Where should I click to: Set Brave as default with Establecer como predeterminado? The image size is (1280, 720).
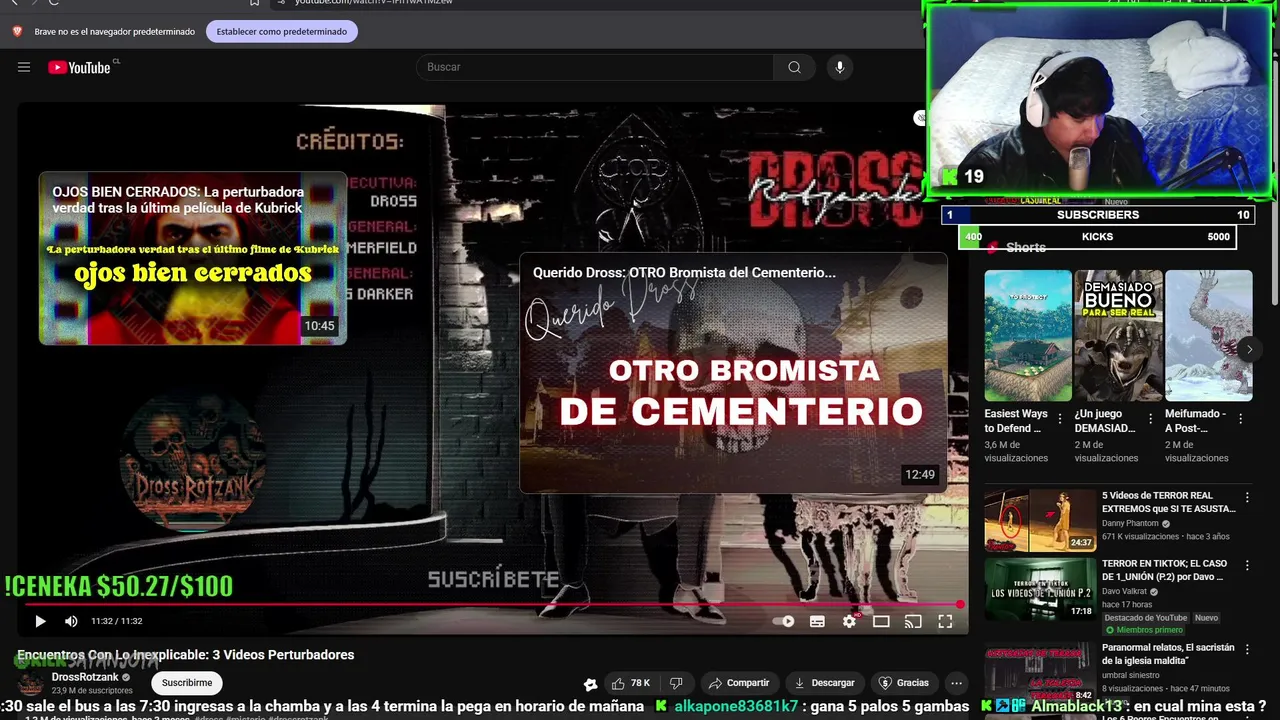(282, 32)
